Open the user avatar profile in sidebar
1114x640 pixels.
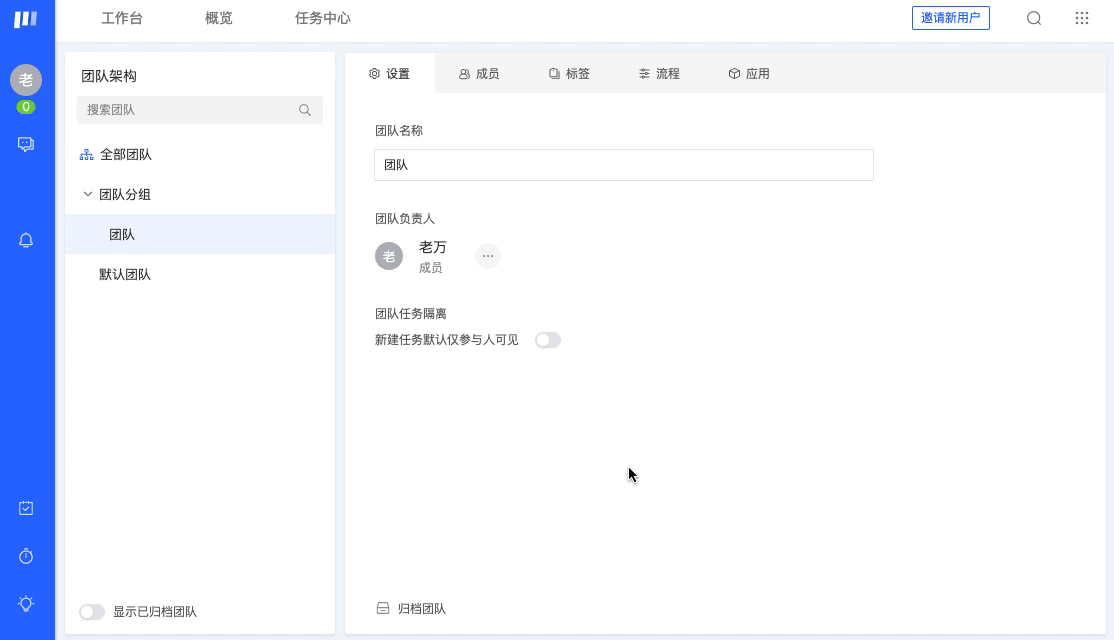[26, 80]
